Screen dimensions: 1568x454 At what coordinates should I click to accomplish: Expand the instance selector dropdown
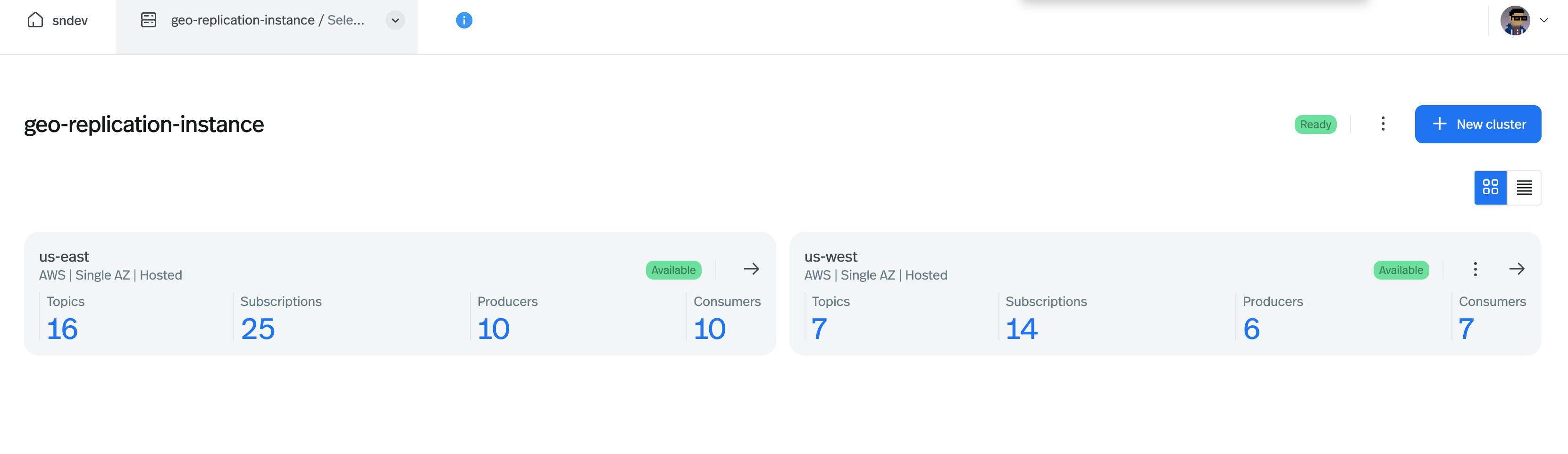point(394,20)
